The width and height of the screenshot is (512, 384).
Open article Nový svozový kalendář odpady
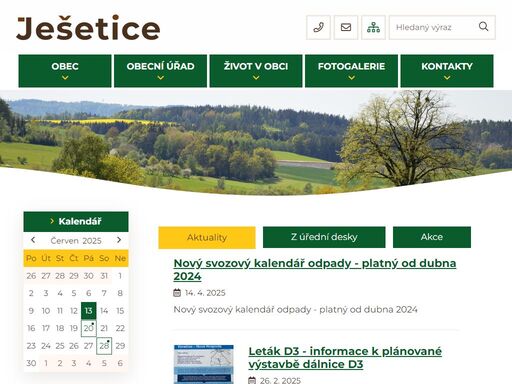pyautogui.click(x=315, y=270)
